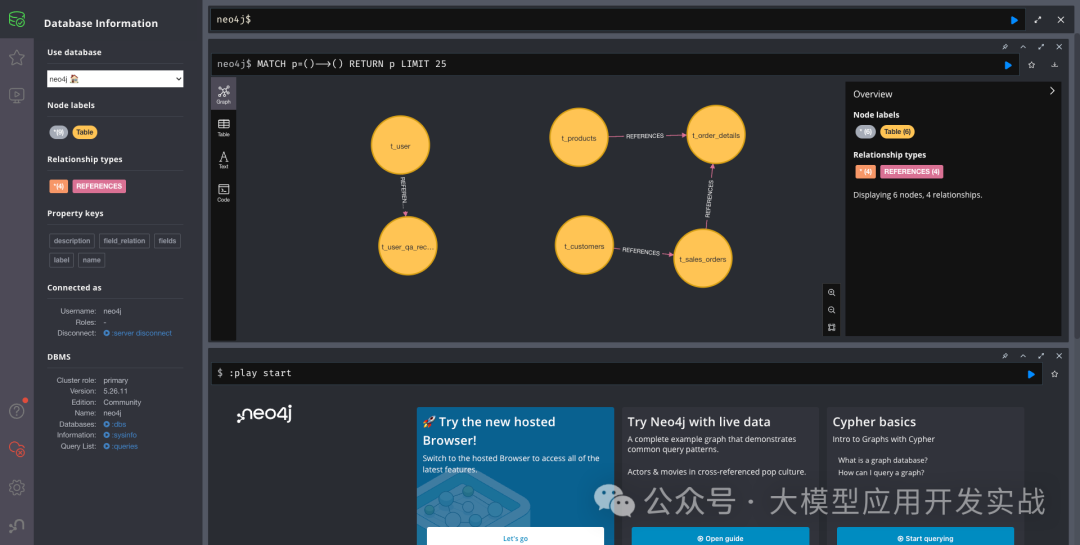Select the t_sales_orders node
The image size is (1080, 545).
coord(702,258)
